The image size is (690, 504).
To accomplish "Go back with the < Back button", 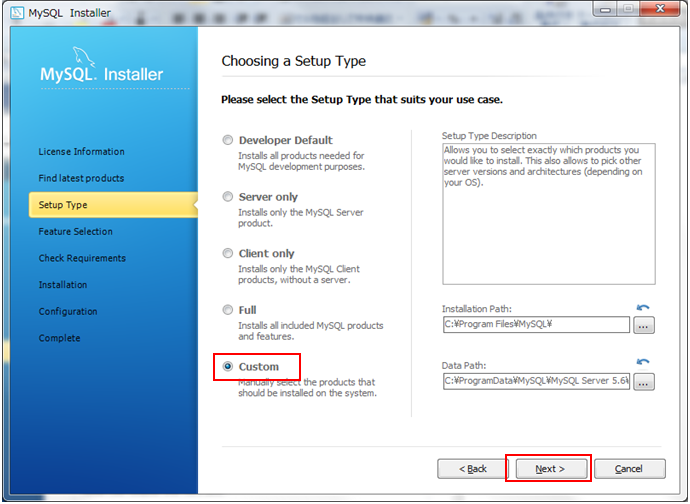I will click(472, 469).
